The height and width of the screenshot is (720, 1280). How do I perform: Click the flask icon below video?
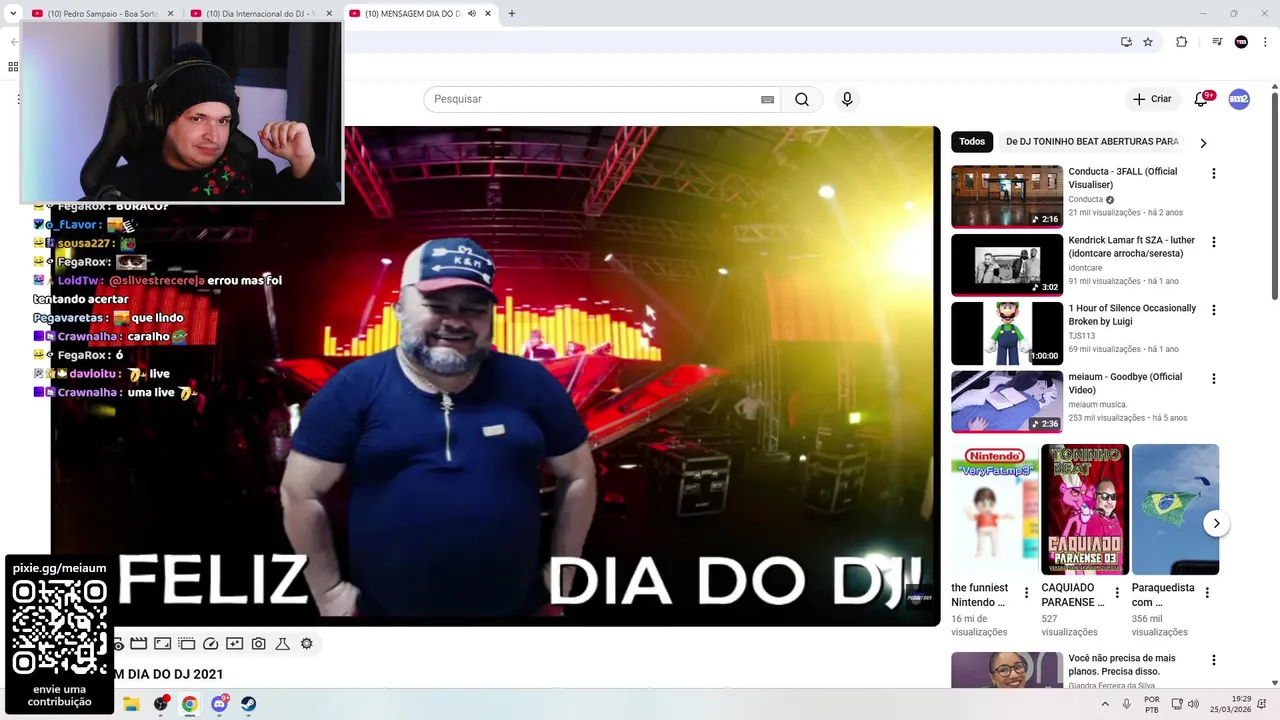tap(283, 644)
